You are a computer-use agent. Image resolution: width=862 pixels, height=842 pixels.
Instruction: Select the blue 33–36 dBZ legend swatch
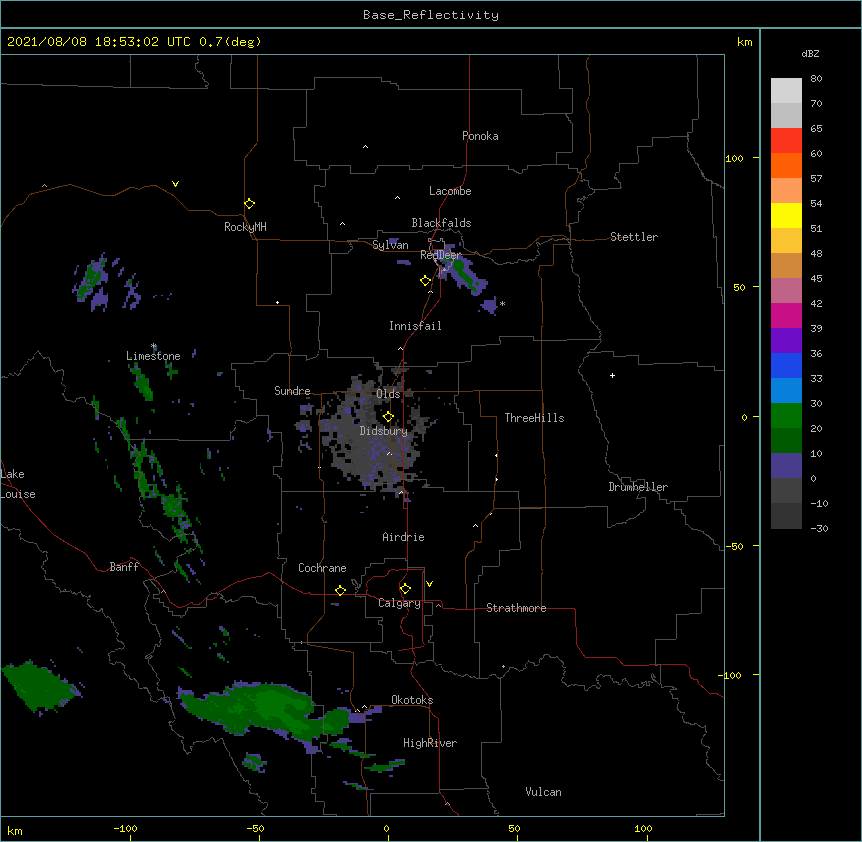[x=786, y=365]
